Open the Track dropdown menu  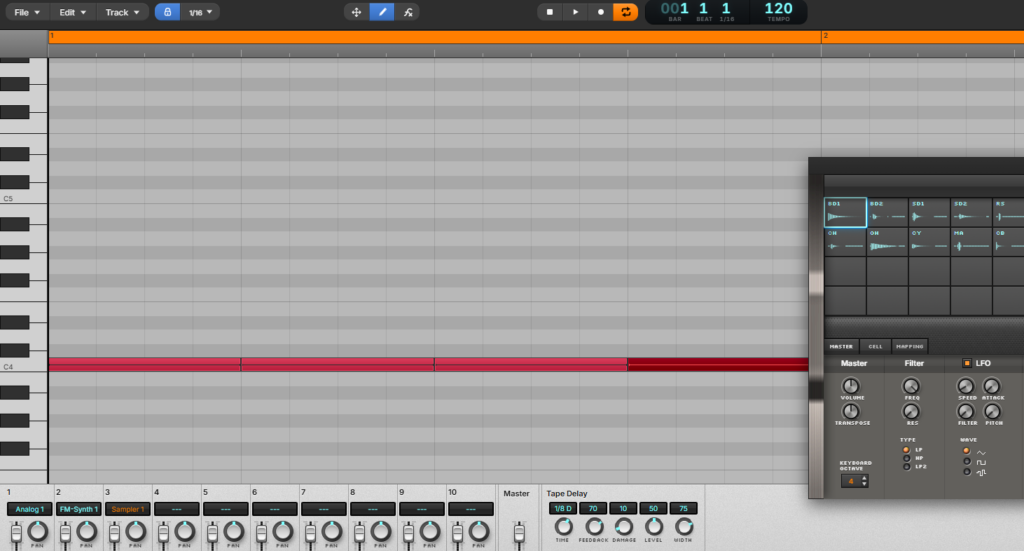tap(122, 12)
